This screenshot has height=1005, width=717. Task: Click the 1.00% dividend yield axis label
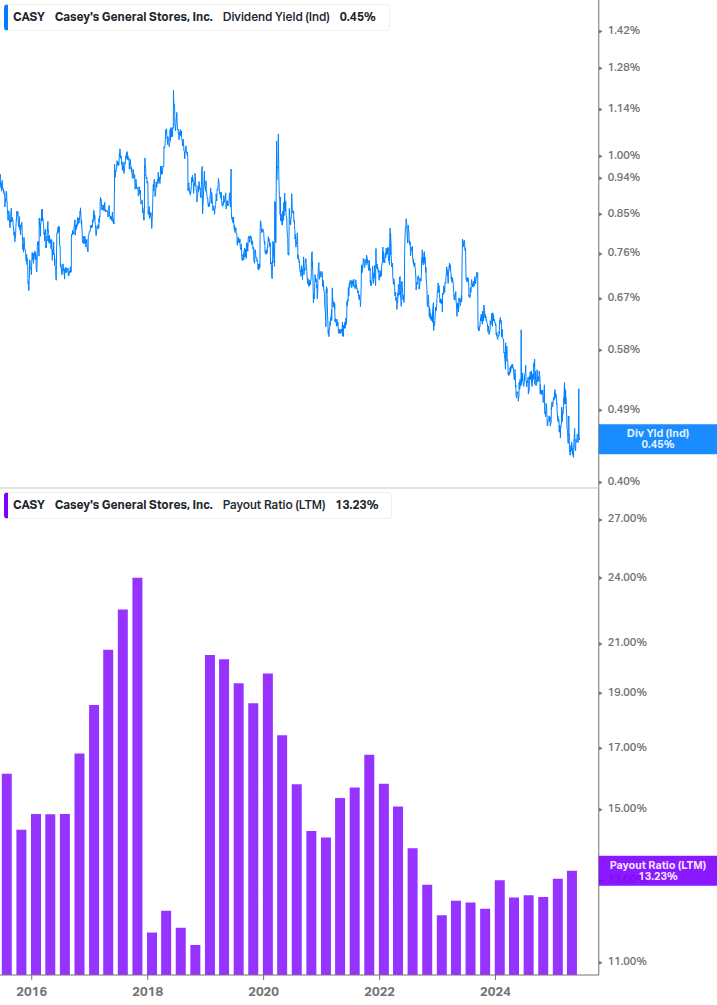(623, 155)
